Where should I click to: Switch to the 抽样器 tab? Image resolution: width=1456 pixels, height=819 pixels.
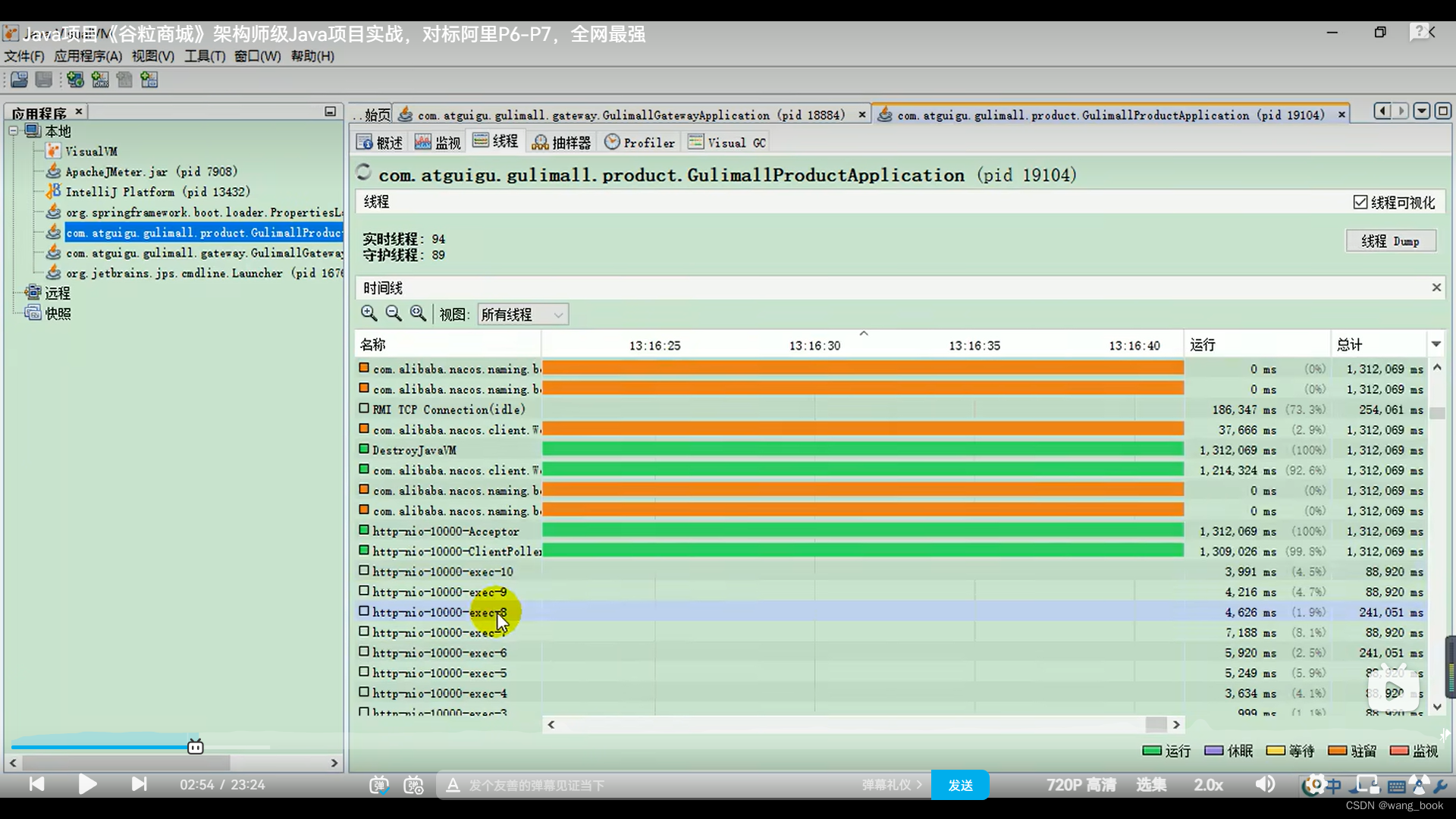click(x=561, y=143)
